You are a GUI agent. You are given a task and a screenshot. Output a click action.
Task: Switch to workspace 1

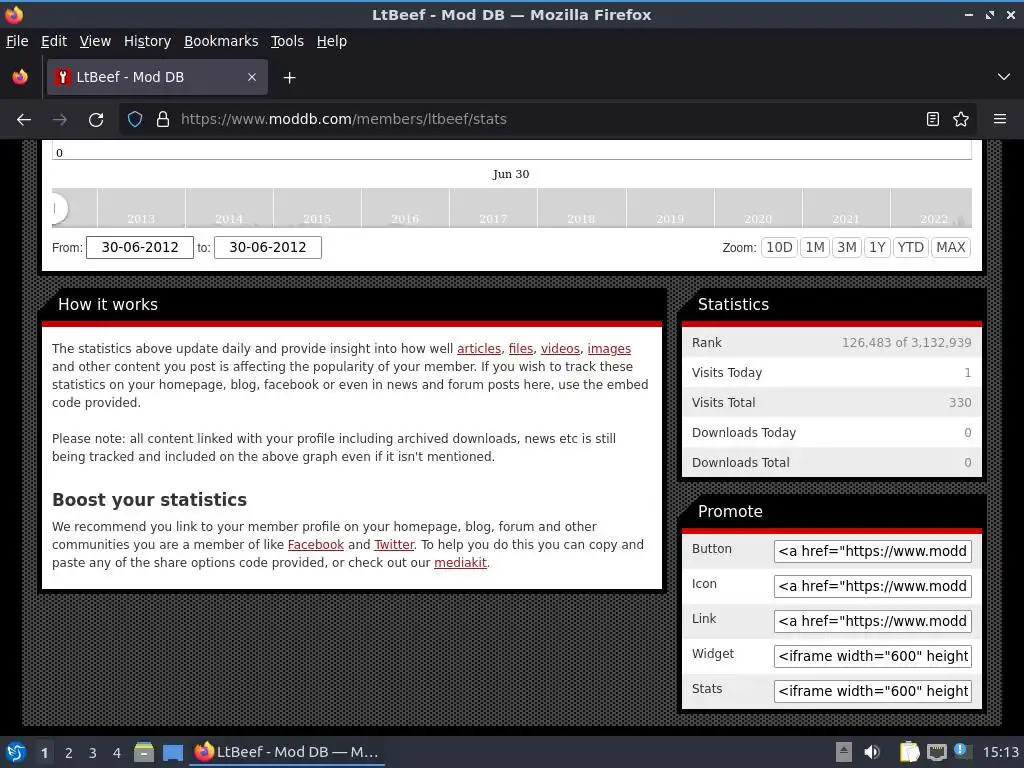[x=44, y=753]
